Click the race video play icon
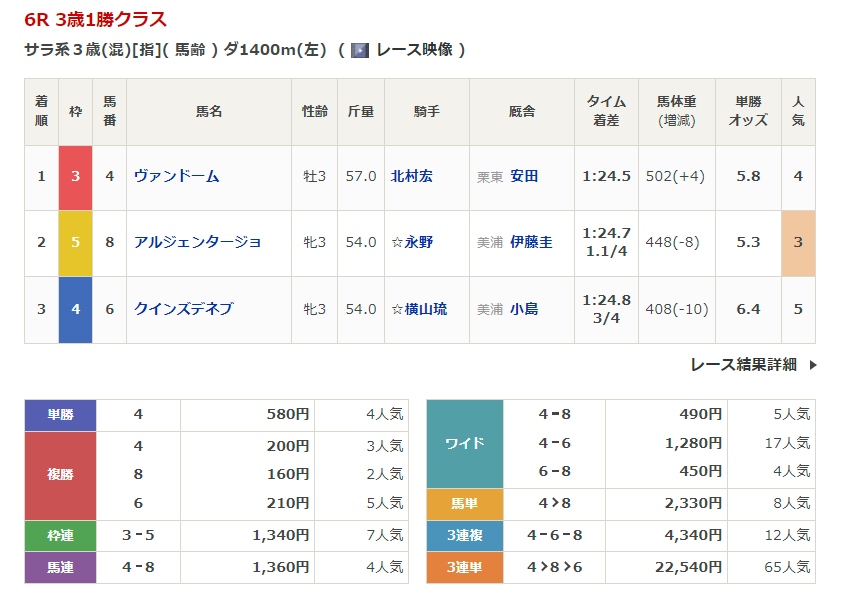The image size is (842, 590). point(360,50)
